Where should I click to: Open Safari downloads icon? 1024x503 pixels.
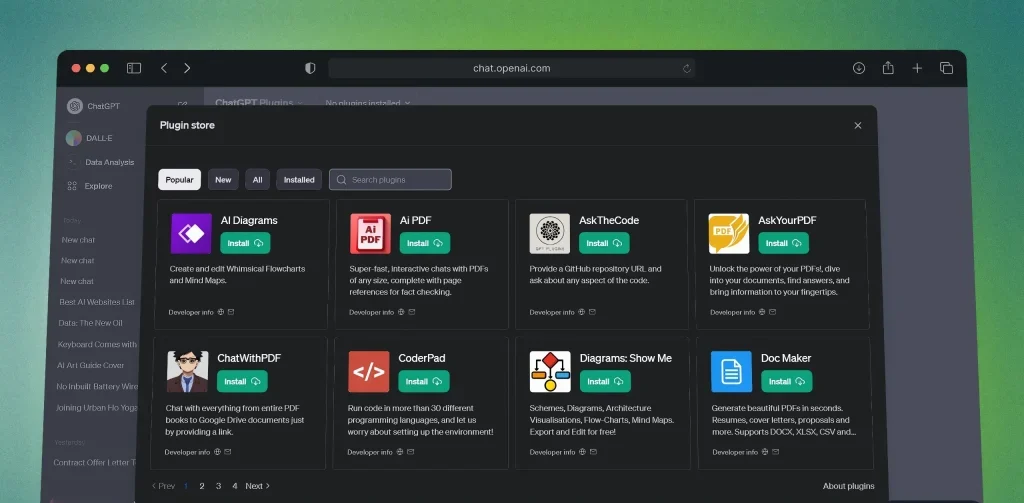pos(859,68)
